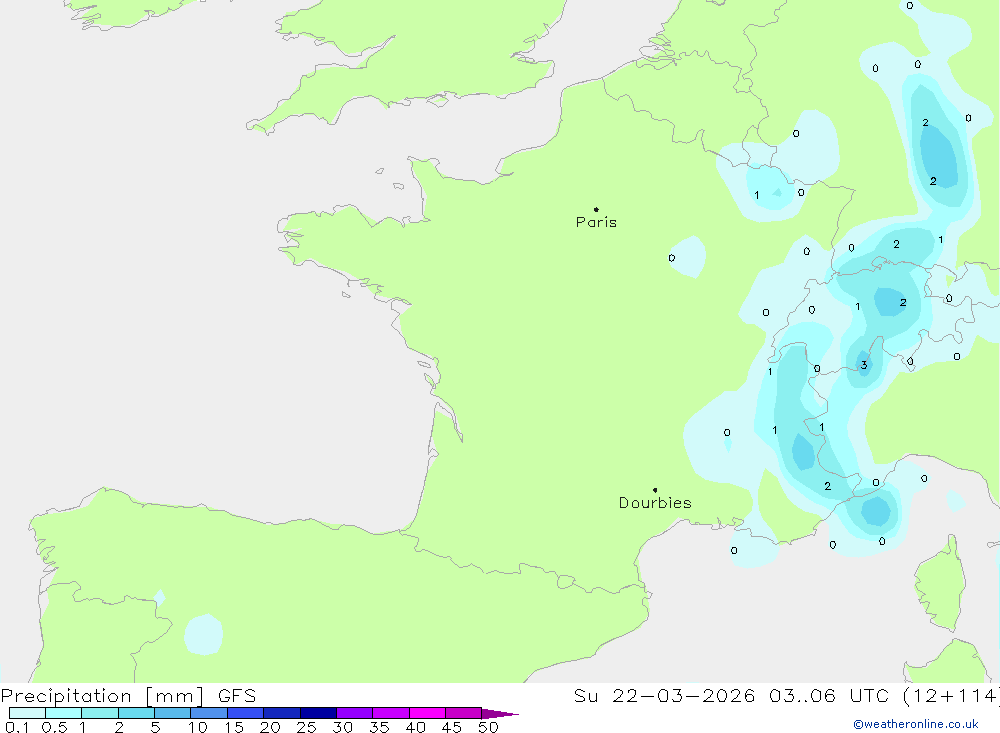Click the legend value label '45'
1000x733 pixels.
(452, 727)
